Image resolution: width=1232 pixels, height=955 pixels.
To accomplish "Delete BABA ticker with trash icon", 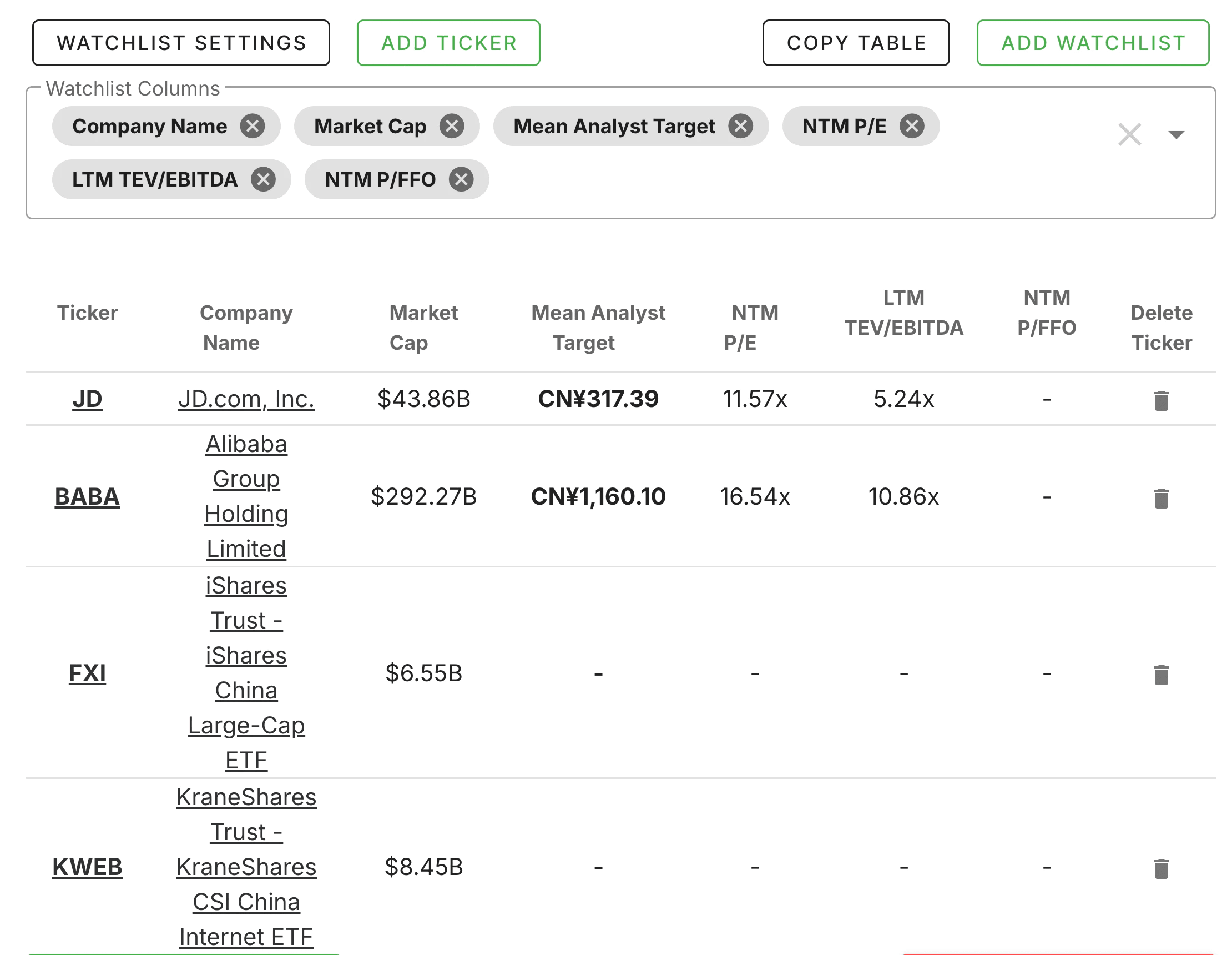I will coord(1161,498).
